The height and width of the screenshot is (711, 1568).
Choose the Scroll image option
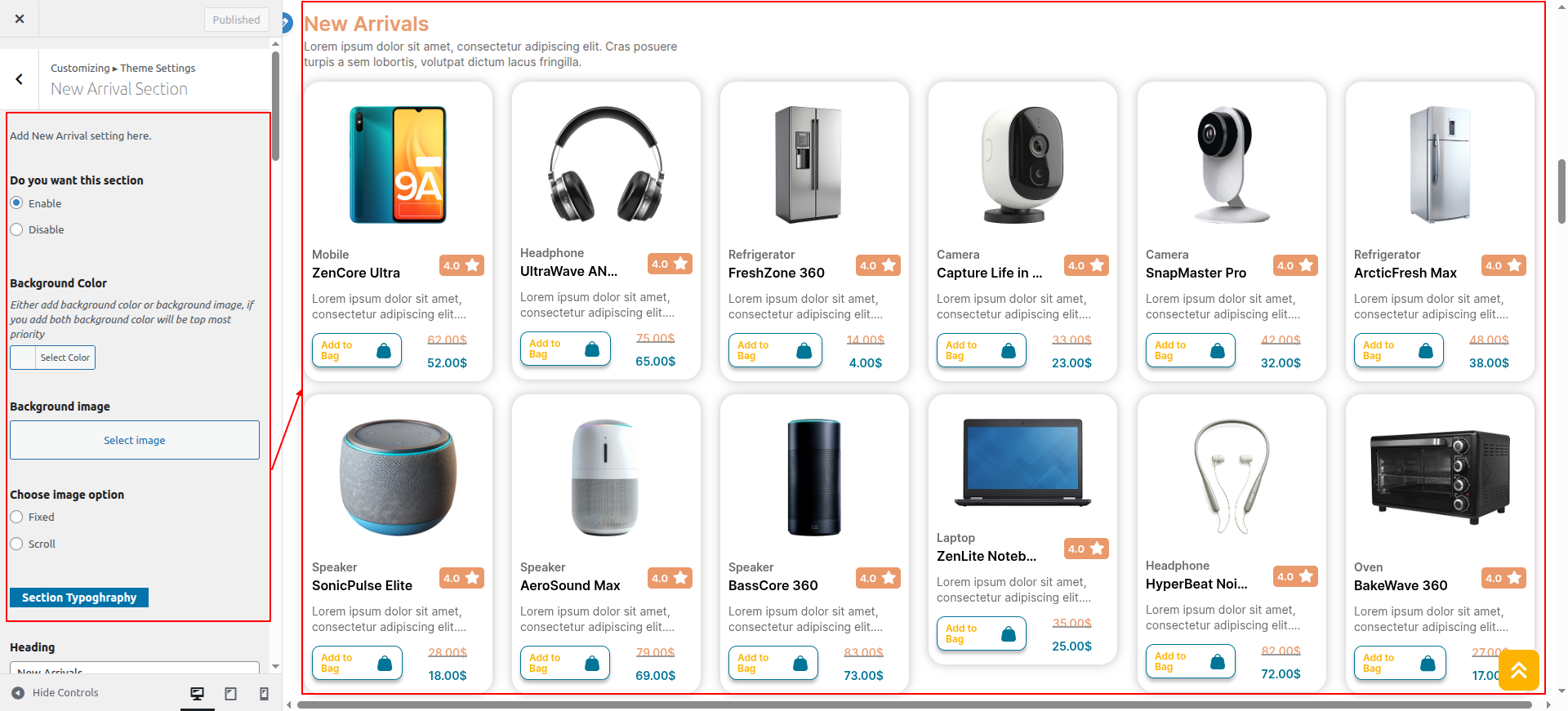[x=16, y=544]
